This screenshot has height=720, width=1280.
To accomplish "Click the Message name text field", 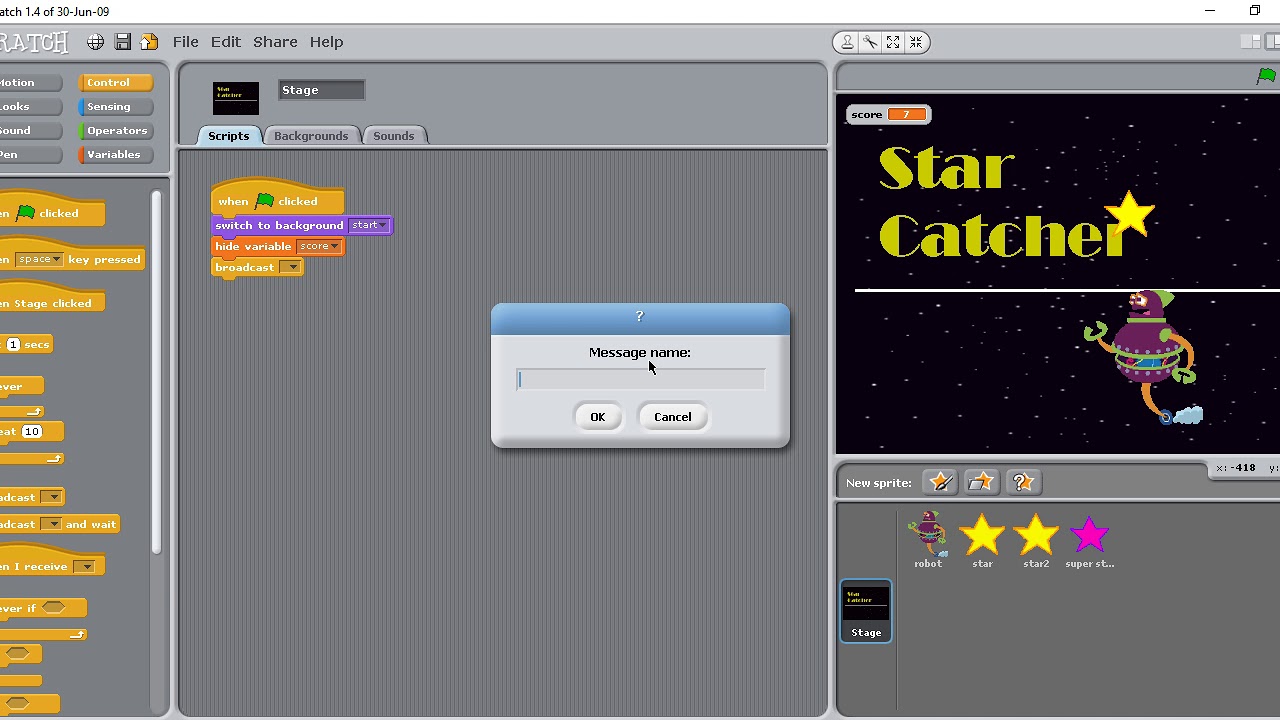I will point(641,380).
